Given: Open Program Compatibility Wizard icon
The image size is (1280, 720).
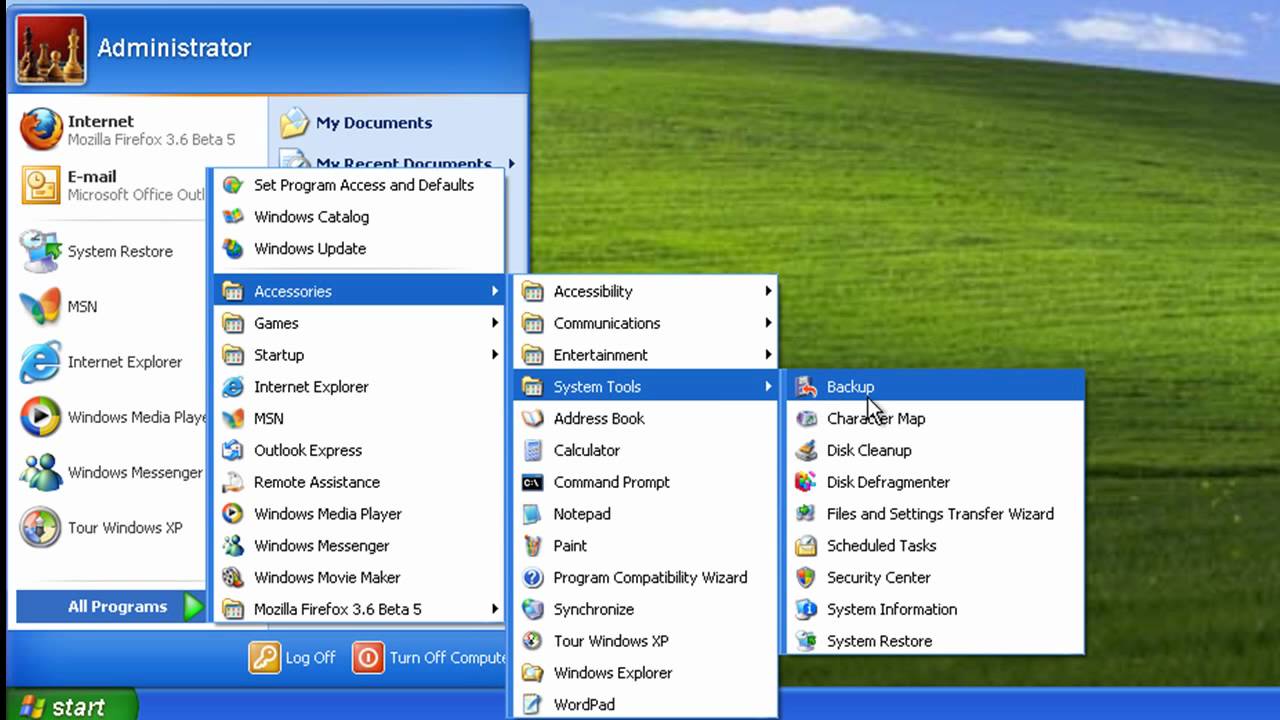Looking at the screenshot, I should coord(533,578).
